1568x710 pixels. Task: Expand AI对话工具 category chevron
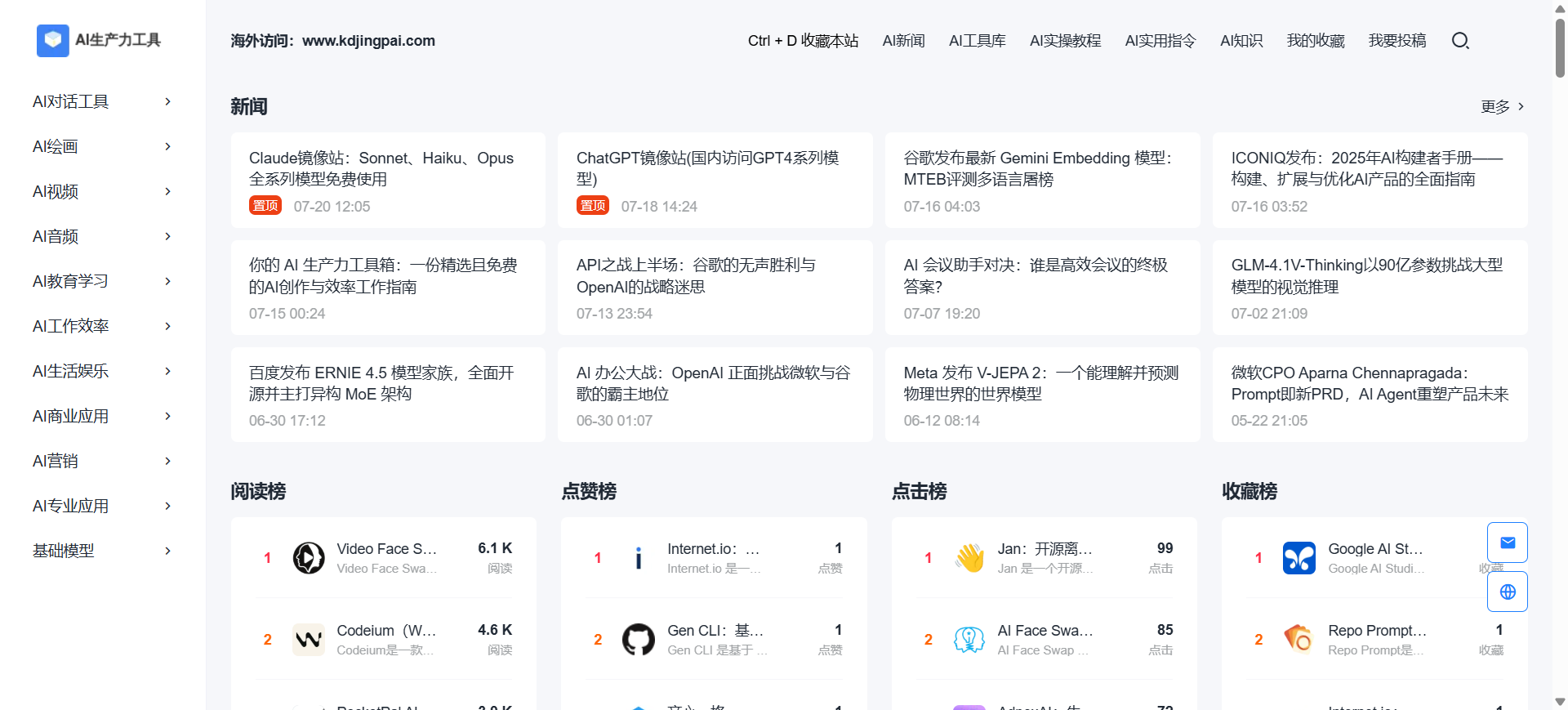(168, 101)
